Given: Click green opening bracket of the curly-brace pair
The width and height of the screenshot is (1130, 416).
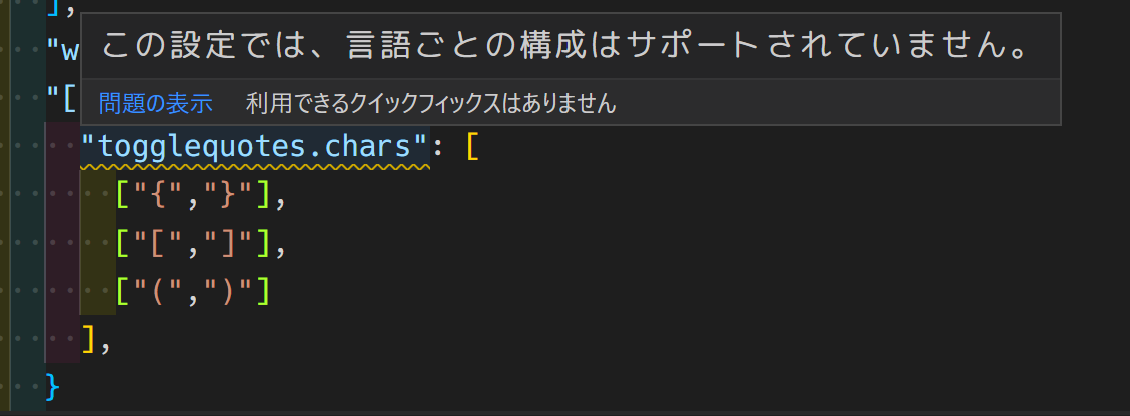Looking at the screenshot, I should point(125,196).
